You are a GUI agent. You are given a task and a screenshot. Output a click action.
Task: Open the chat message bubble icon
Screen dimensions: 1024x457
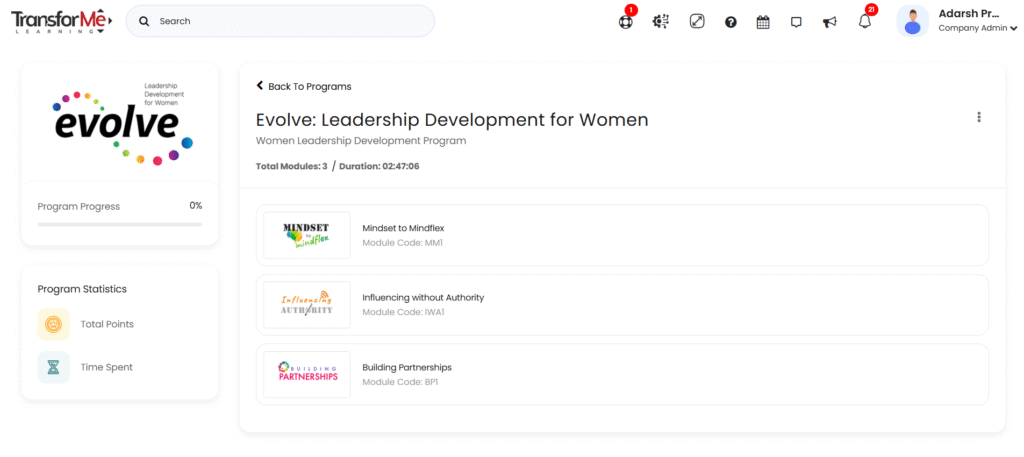796,22
